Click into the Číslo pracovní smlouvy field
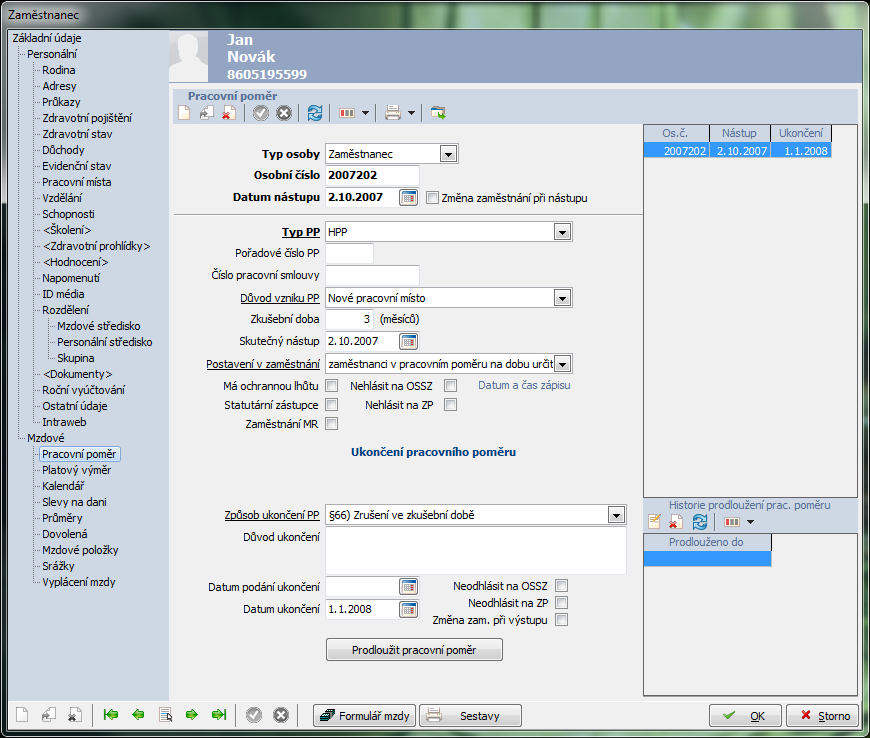The height and width of the screenshot is (738, 870). [372, 276]
